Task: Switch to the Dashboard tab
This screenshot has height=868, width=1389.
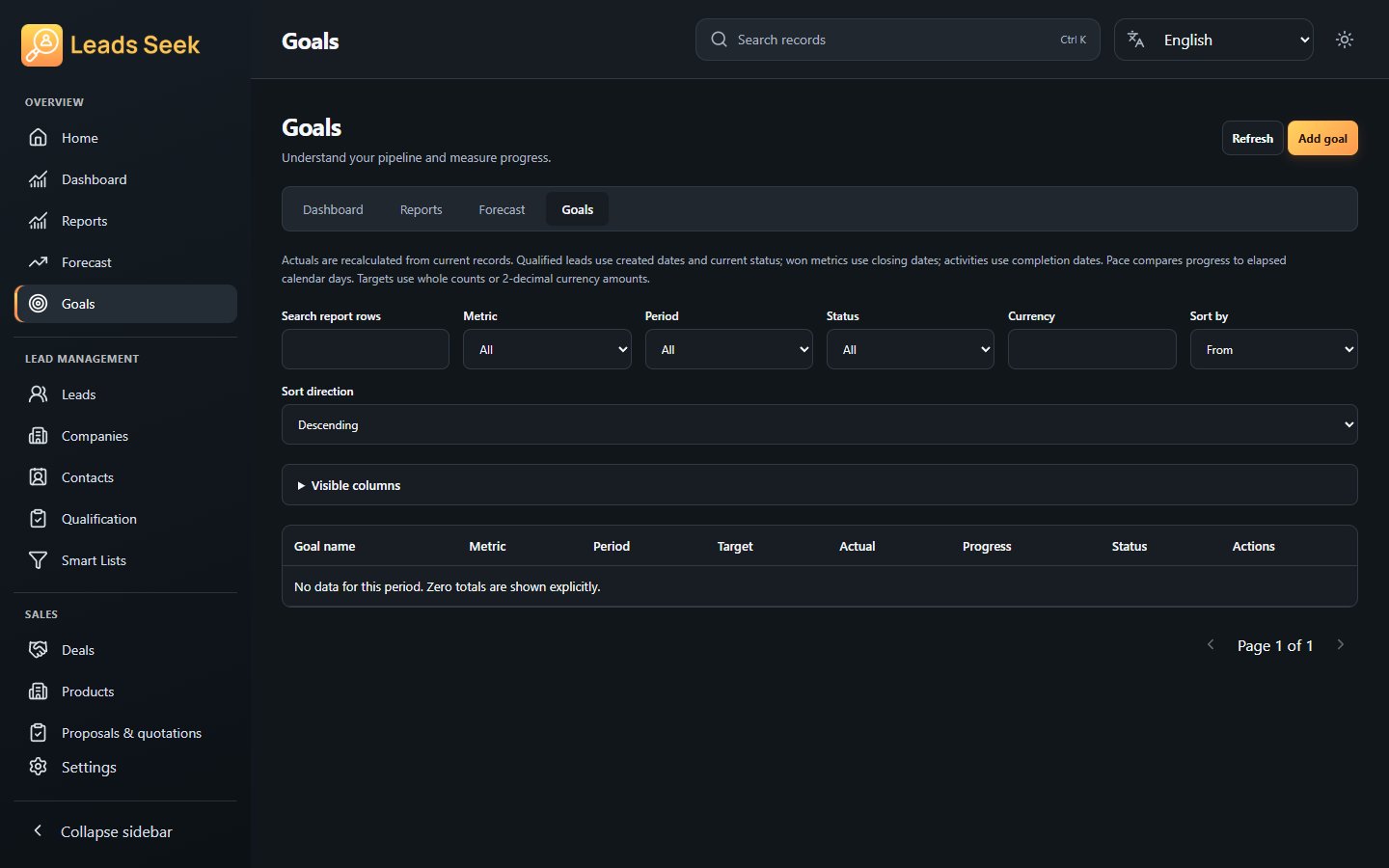Action: [333, 209]
